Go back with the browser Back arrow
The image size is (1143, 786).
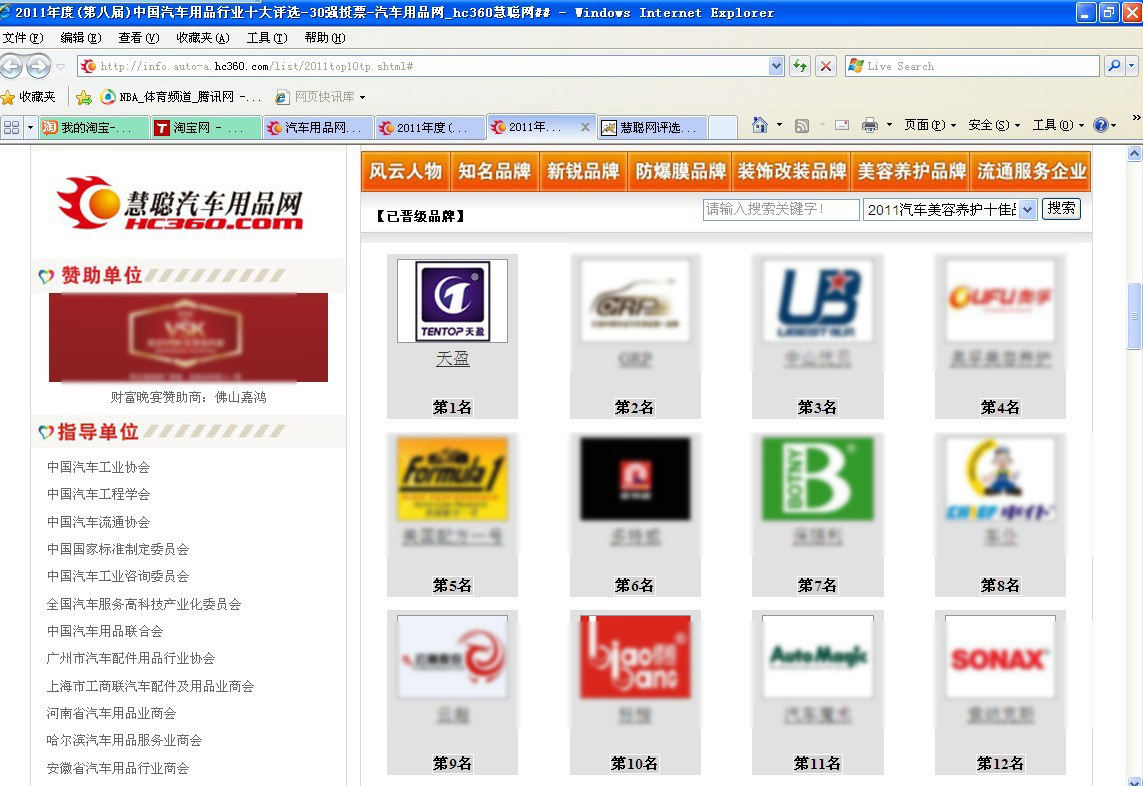pyautogui.click(x=11, y=66)
